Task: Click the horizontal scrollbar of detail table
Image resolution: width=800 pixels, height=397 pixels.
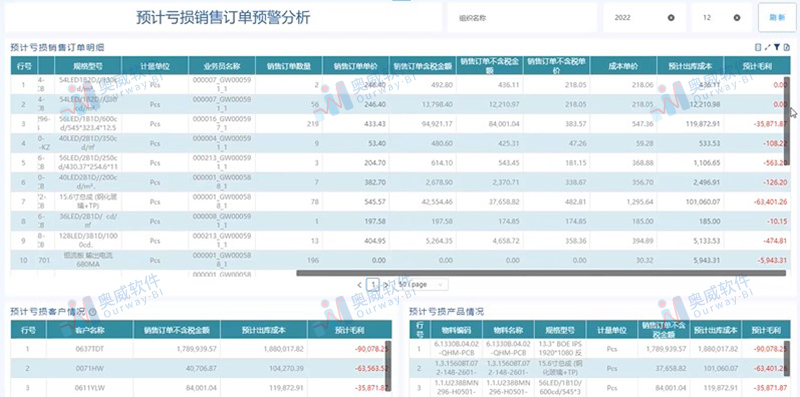Action: (541, 274)
